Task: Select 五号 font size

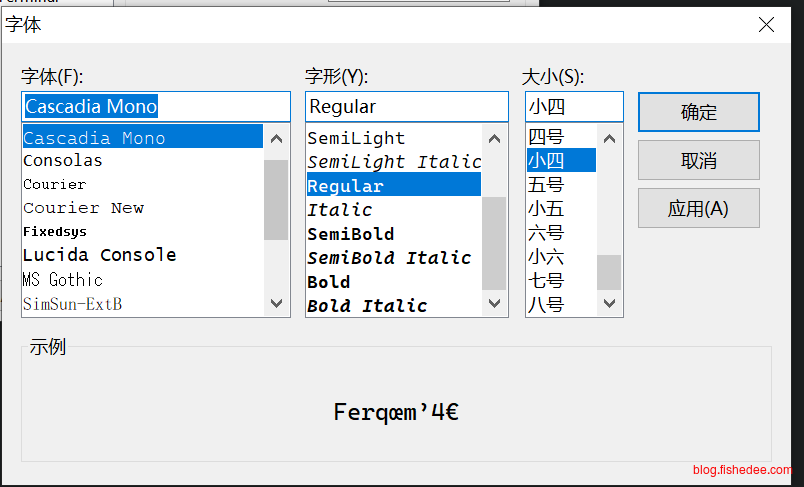Action: coord(546,185)
